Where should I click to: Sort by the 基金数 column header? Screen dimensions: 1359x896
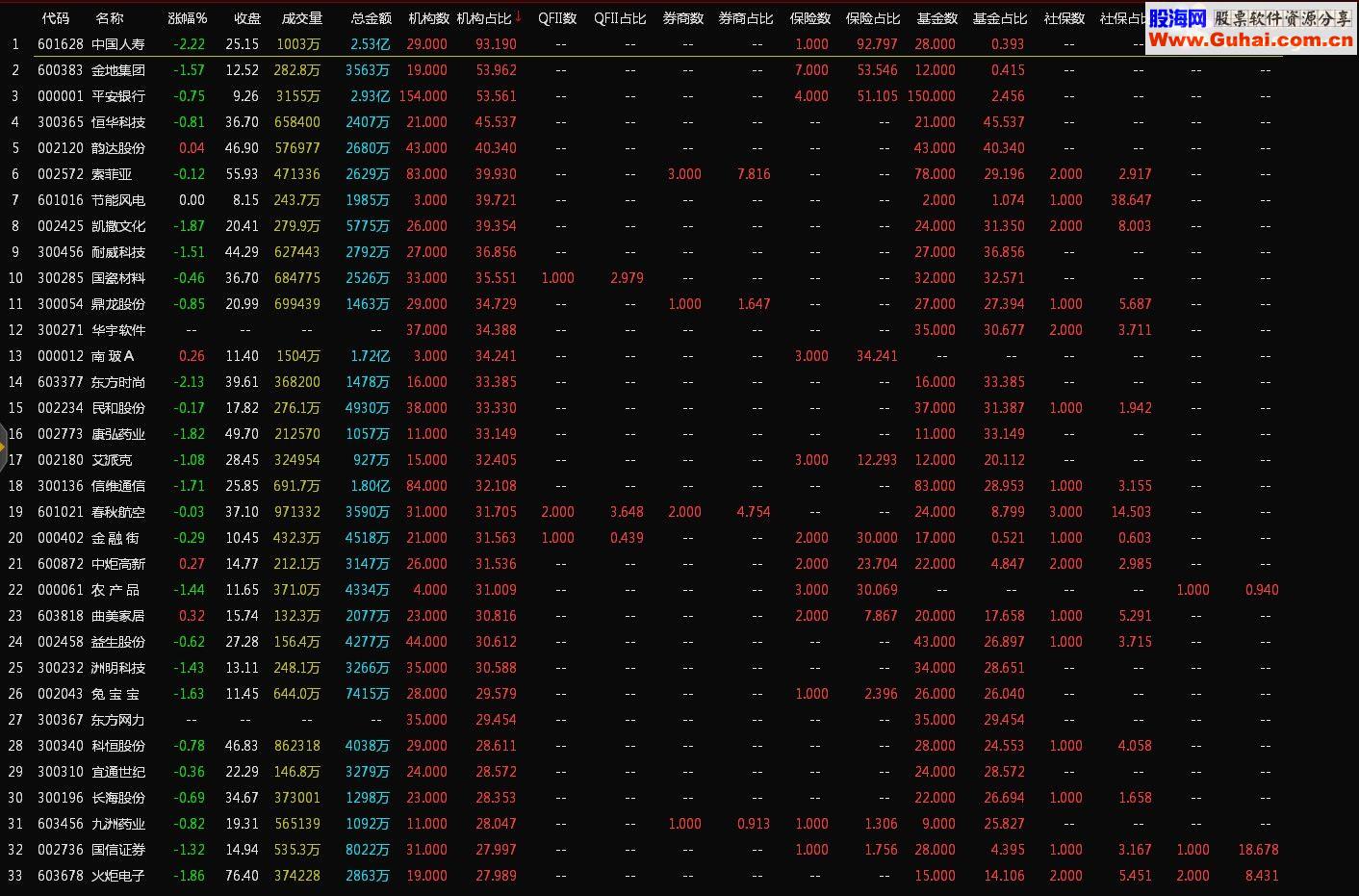pyautogui.click(x=937, y=18)
